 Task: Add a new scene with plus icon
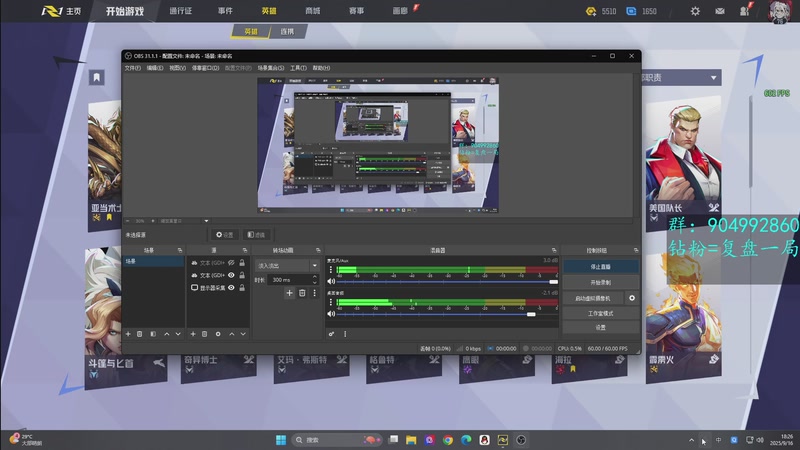128,334
